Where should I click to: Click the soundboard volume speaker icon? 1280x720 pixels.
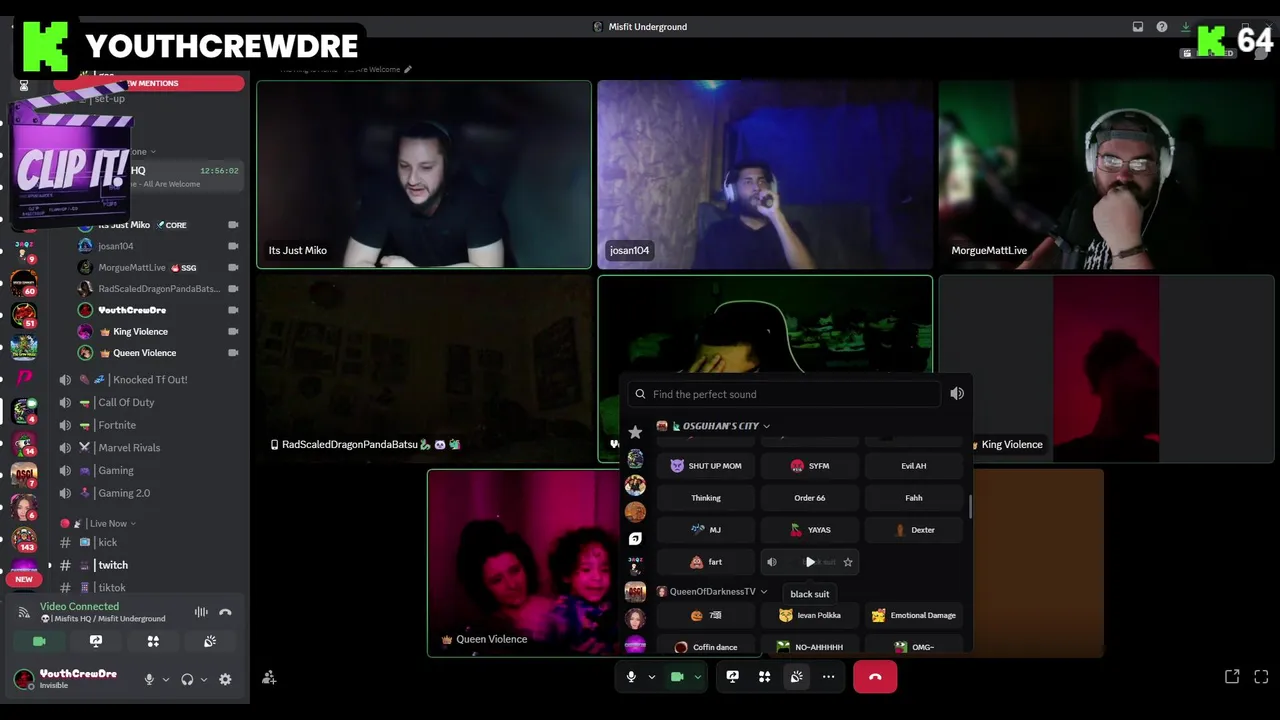(x=957, y=394)
